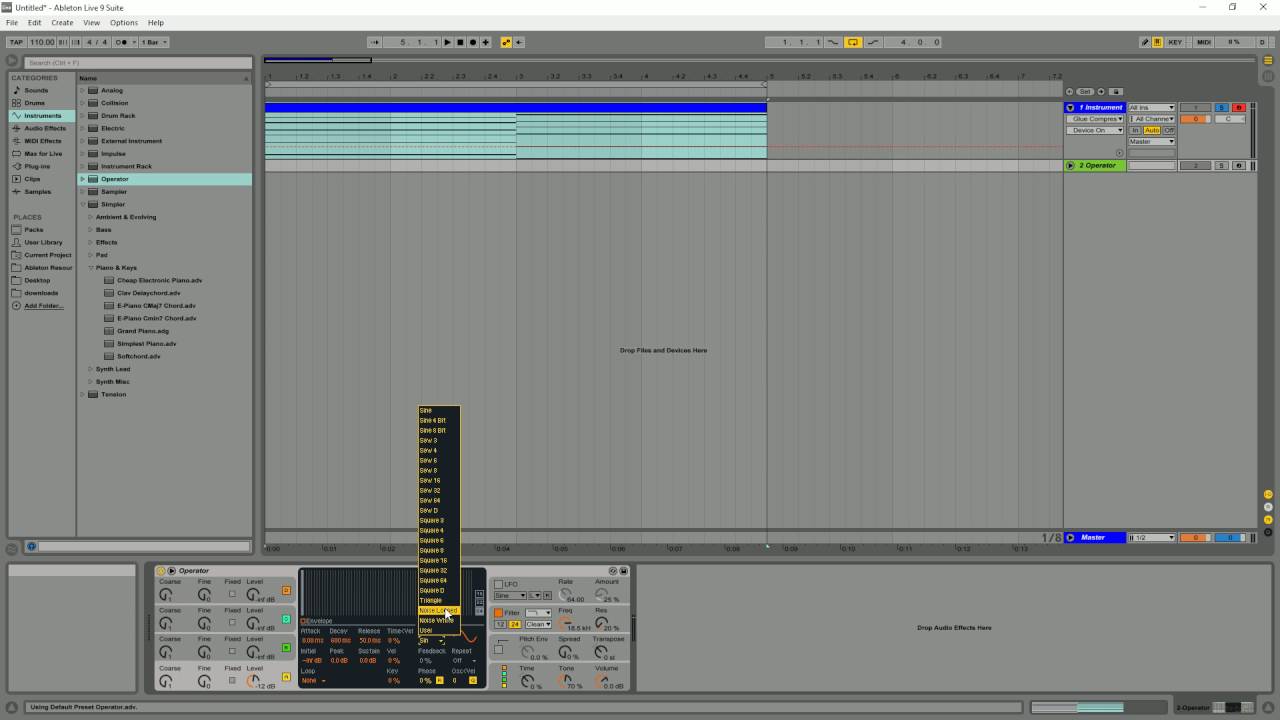Toggle the Metronome button
The width and height of the screenshot is (1280, 720).
tap(125, 42)
